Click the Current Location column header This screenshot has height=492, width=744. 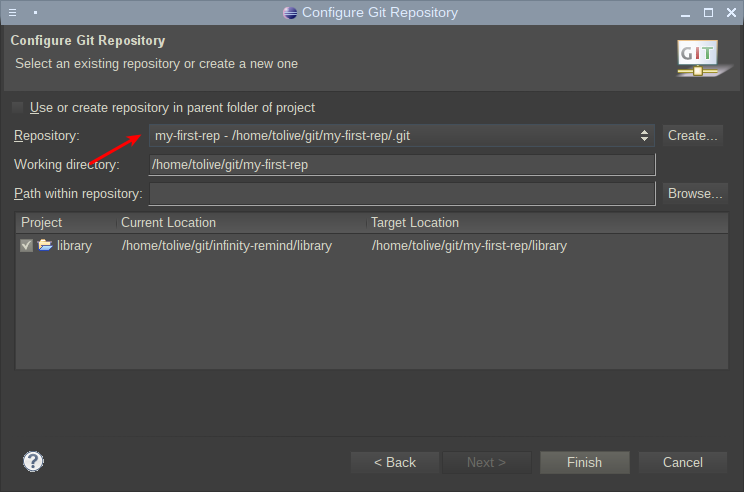[x=242, y=223]
